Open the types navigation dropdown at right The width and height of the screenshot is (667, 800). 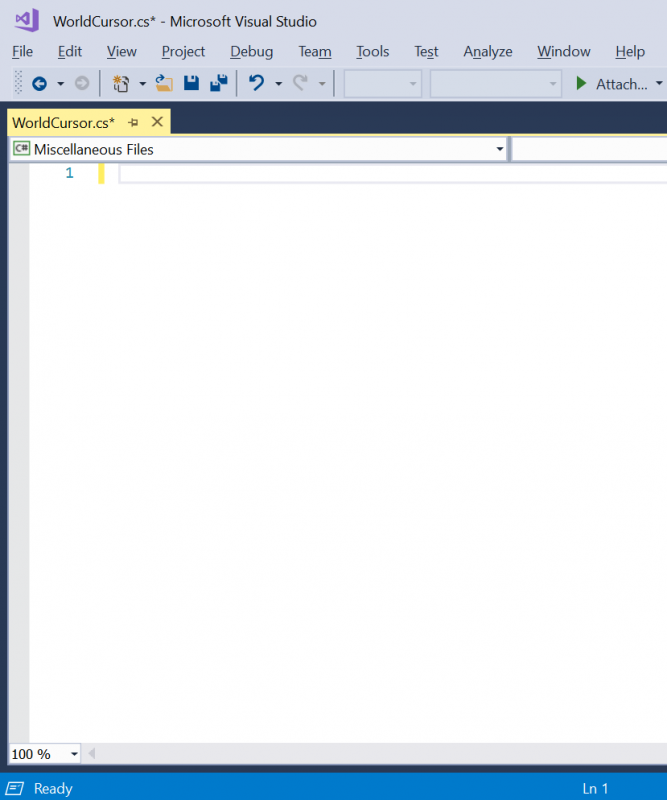point(589,149)
